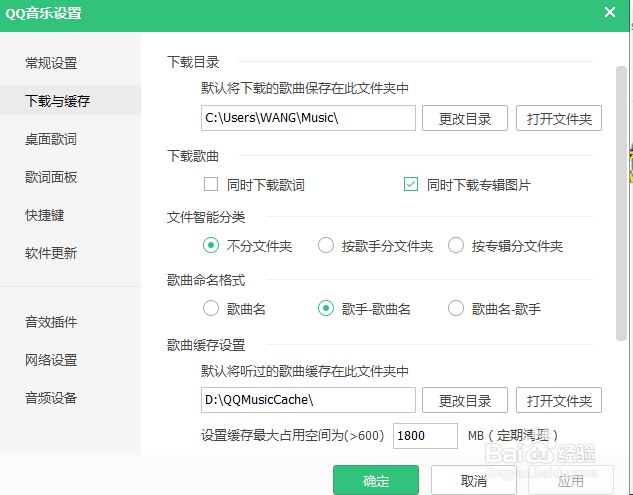Select 按专辑分文件夹 radio option

[x=456, y=245]
